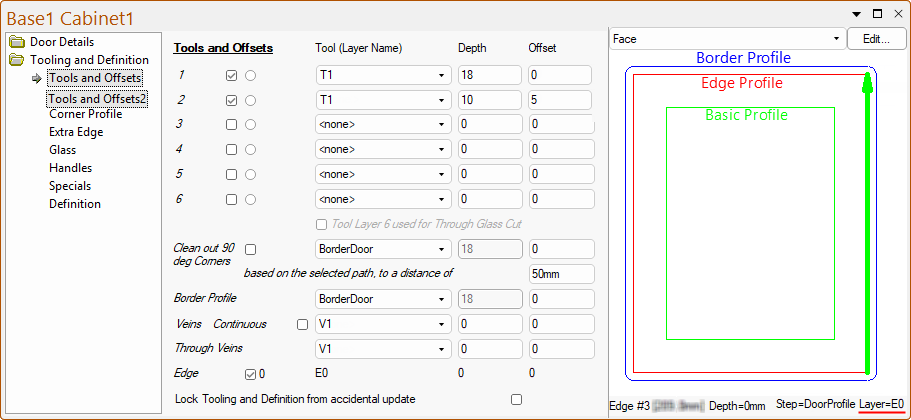Viewport: 911px width, 420px height.
Task: Click the Tooling and Definition folder icon
Action: [17, 60]
